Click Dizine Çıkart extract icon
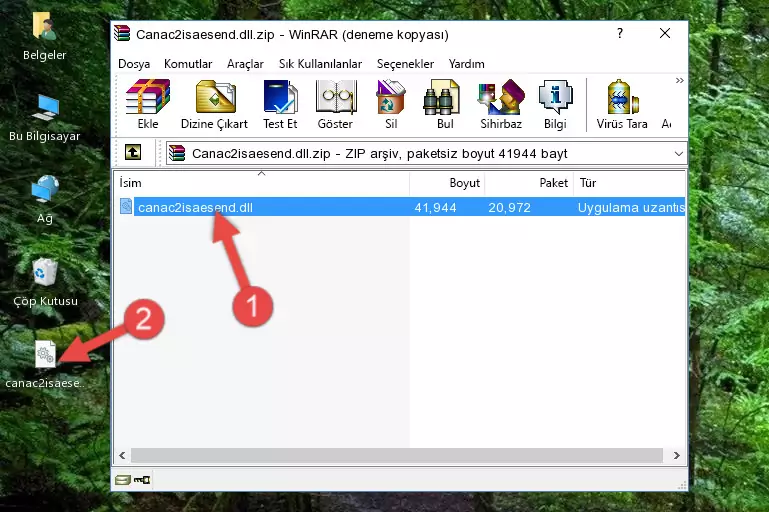 coord(214,104)
